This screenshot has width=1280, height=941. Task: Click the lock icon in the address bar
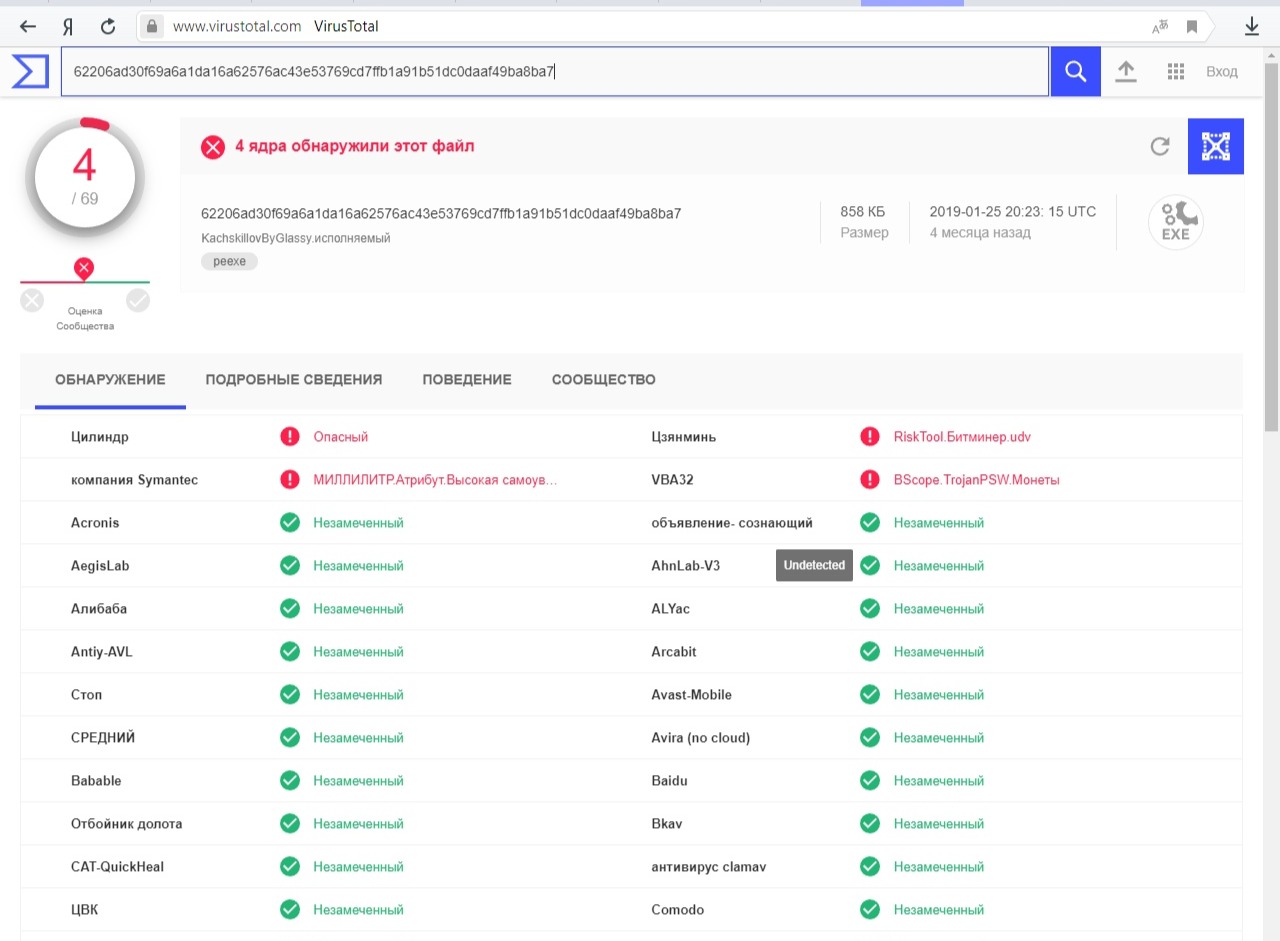pos(152,27)
